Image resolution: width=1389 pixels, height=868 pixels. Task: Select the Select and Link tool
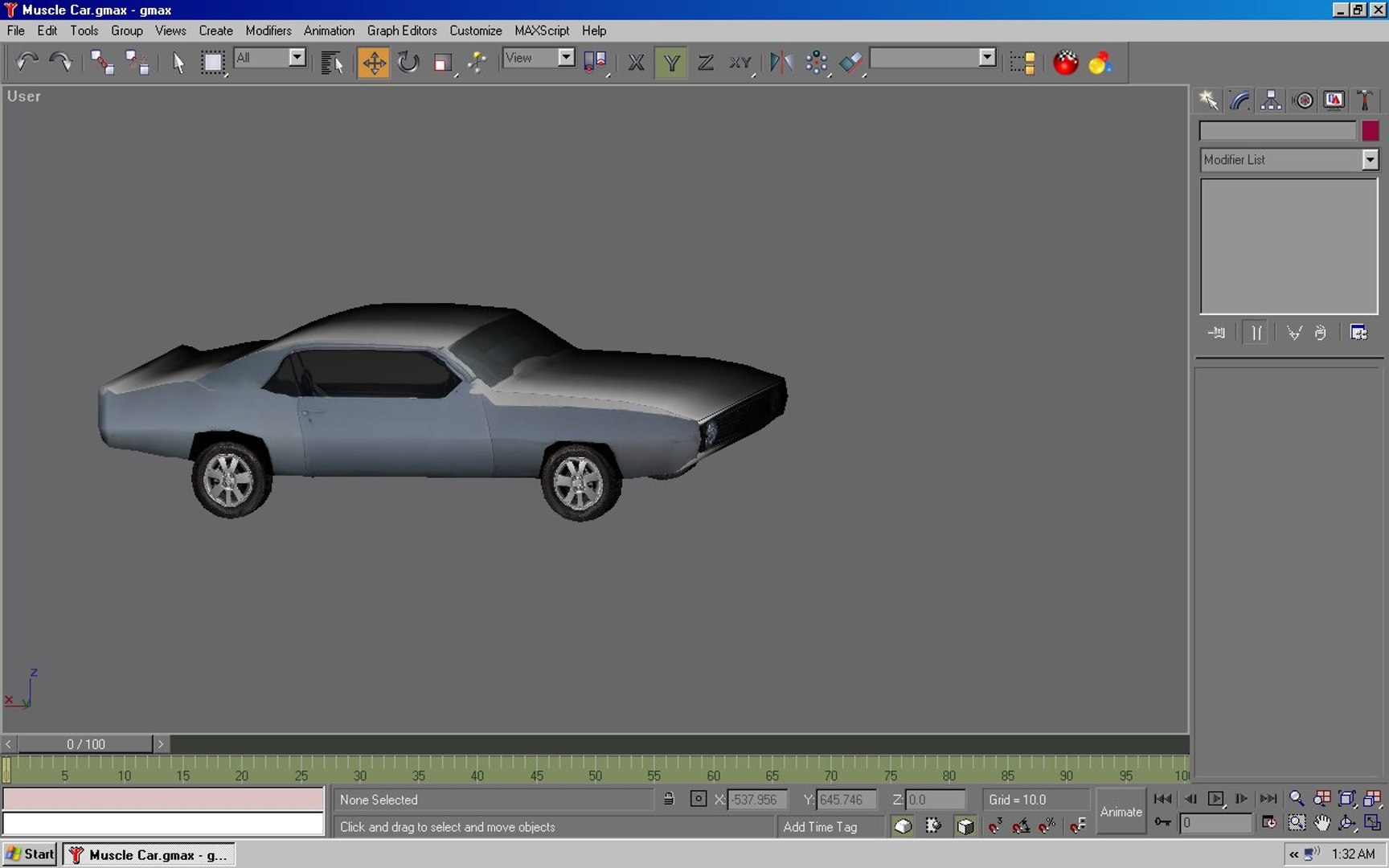coord(102,62)
